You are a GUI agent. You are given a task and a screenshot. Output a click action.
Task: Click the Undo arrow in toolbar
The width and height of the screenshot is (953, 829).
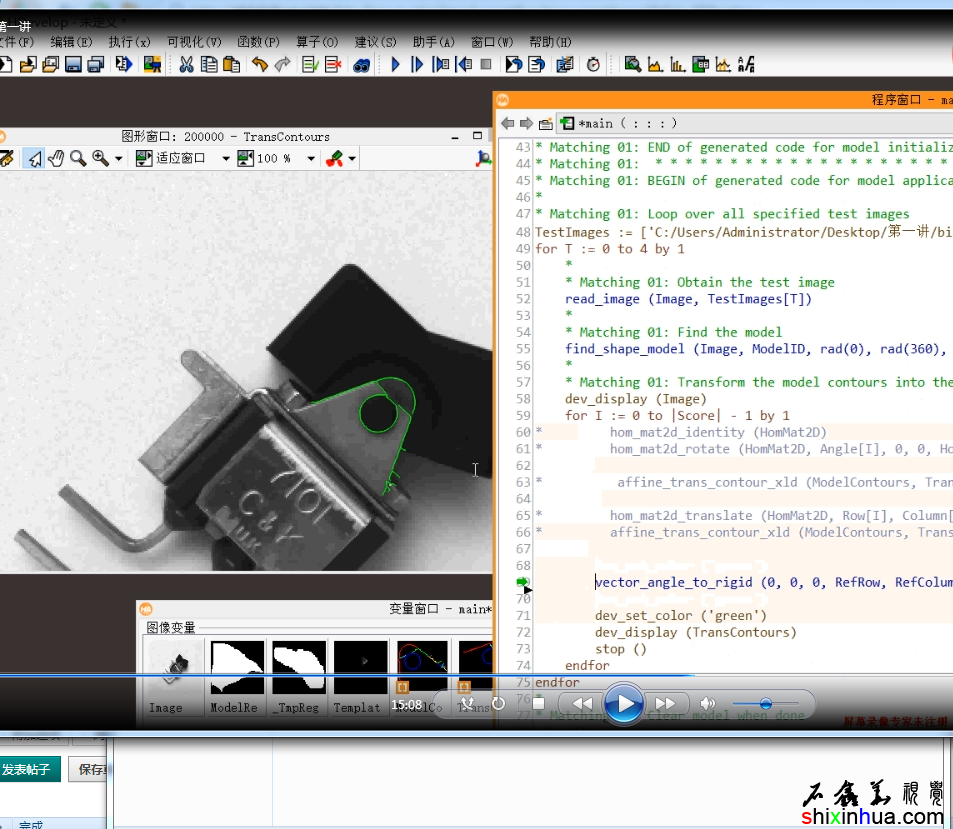[260, 65]
